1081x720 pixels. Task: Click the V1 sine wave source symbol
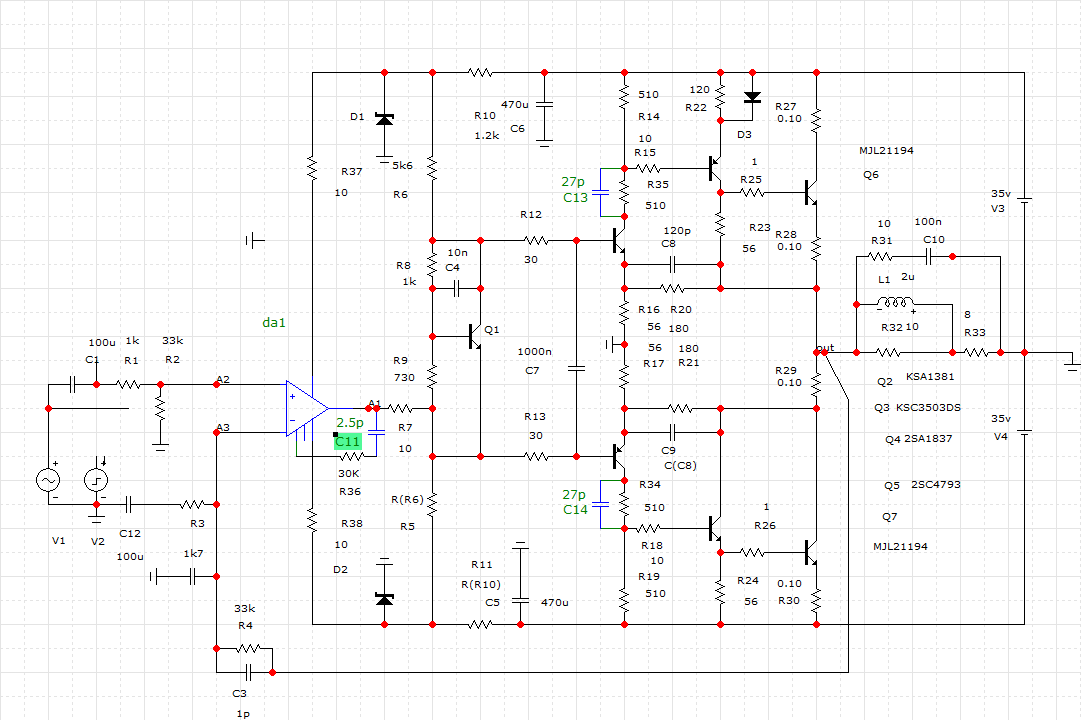point(48,479)
